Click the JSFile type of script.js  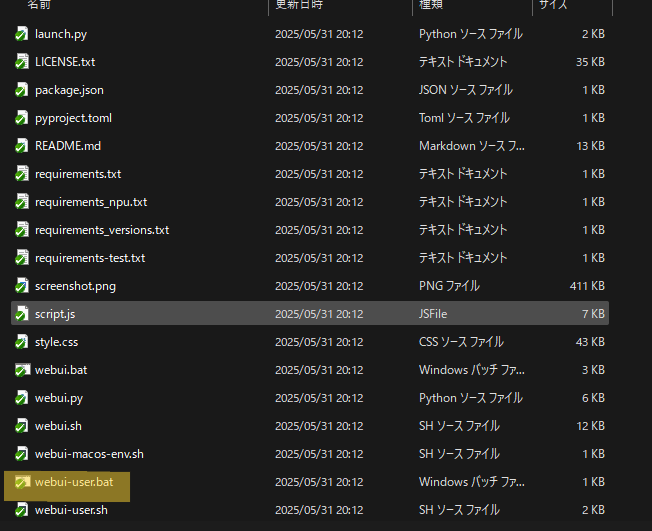click(433, 314)
